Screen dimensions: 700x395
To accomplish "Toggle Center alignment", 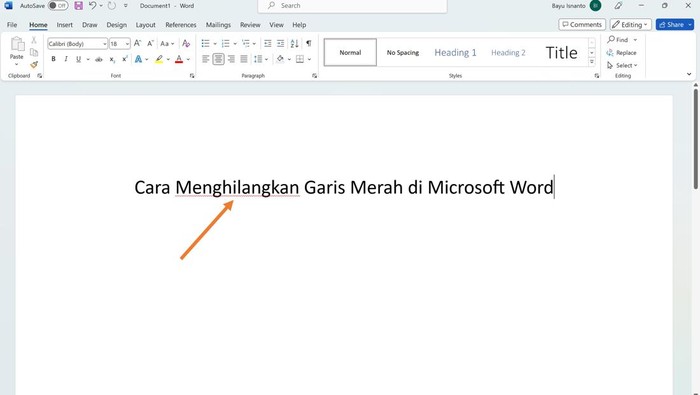I will [218, 59].
